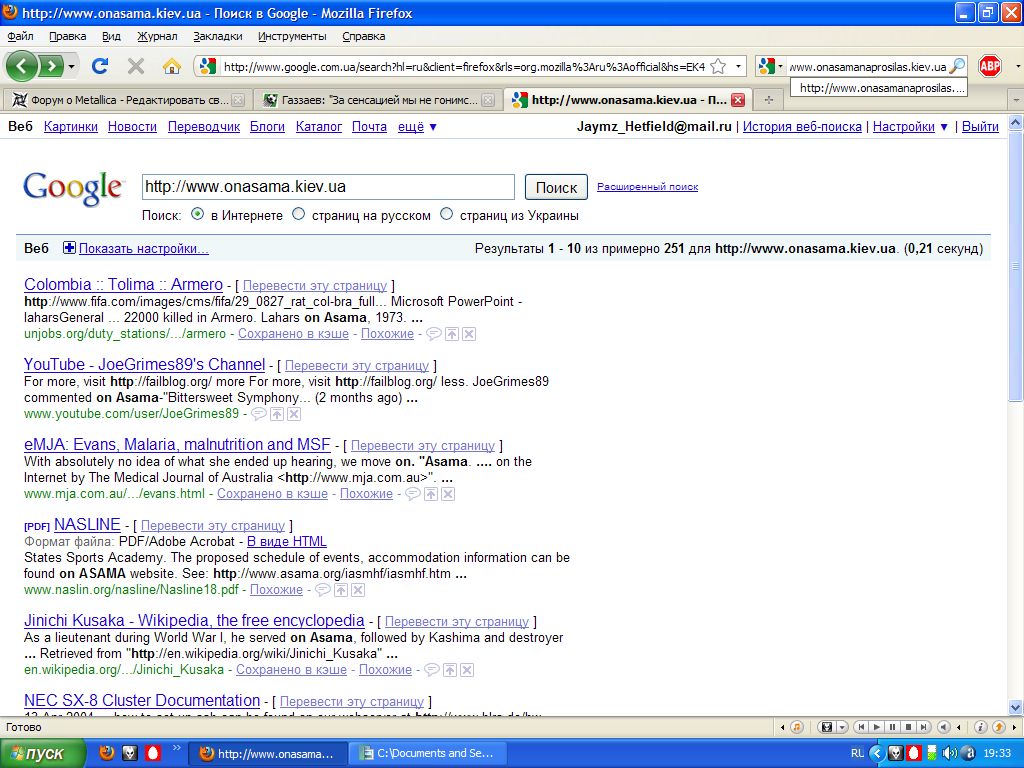Open the search engine selector dropdown
The image size is (1024, 768).
click(x=771, y=67)
